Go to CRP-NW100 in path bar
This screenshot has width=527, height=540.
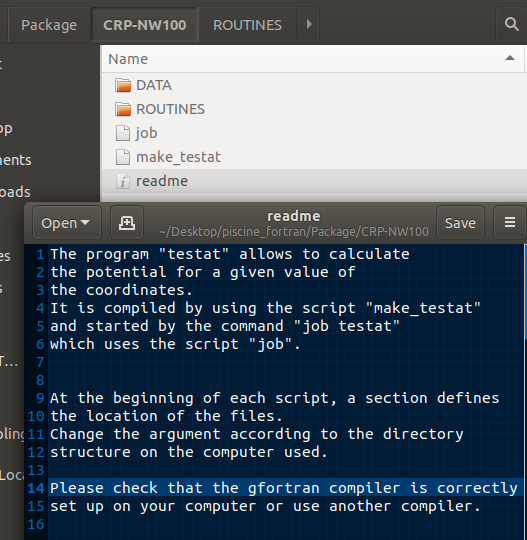point(145,25)
